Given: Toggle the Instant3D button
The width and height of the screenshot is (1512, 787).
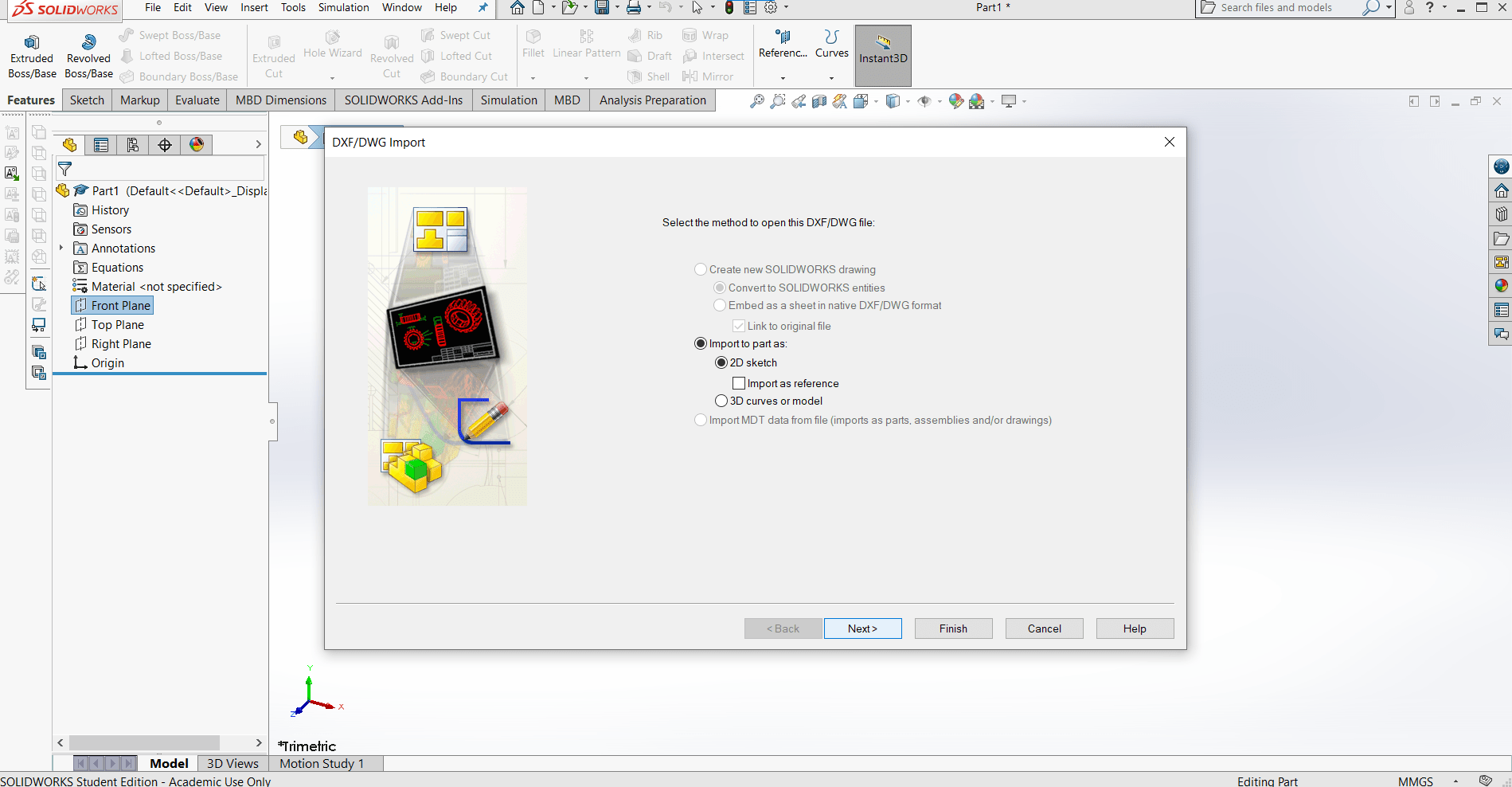Looking at the screenshot, I should [883, 56].
